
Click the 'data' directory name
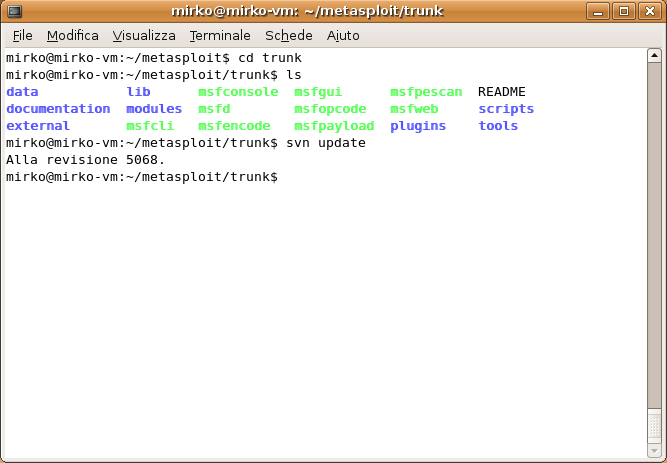click(x=23, y=92)
